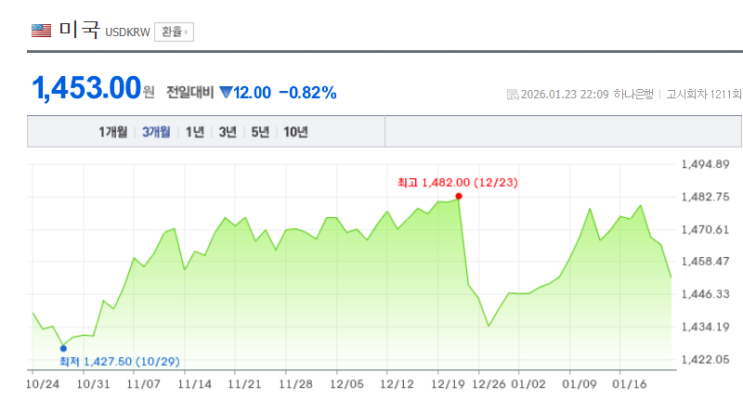
Task: Select the 3개월 period tab
Action: [x=156, y=132]
